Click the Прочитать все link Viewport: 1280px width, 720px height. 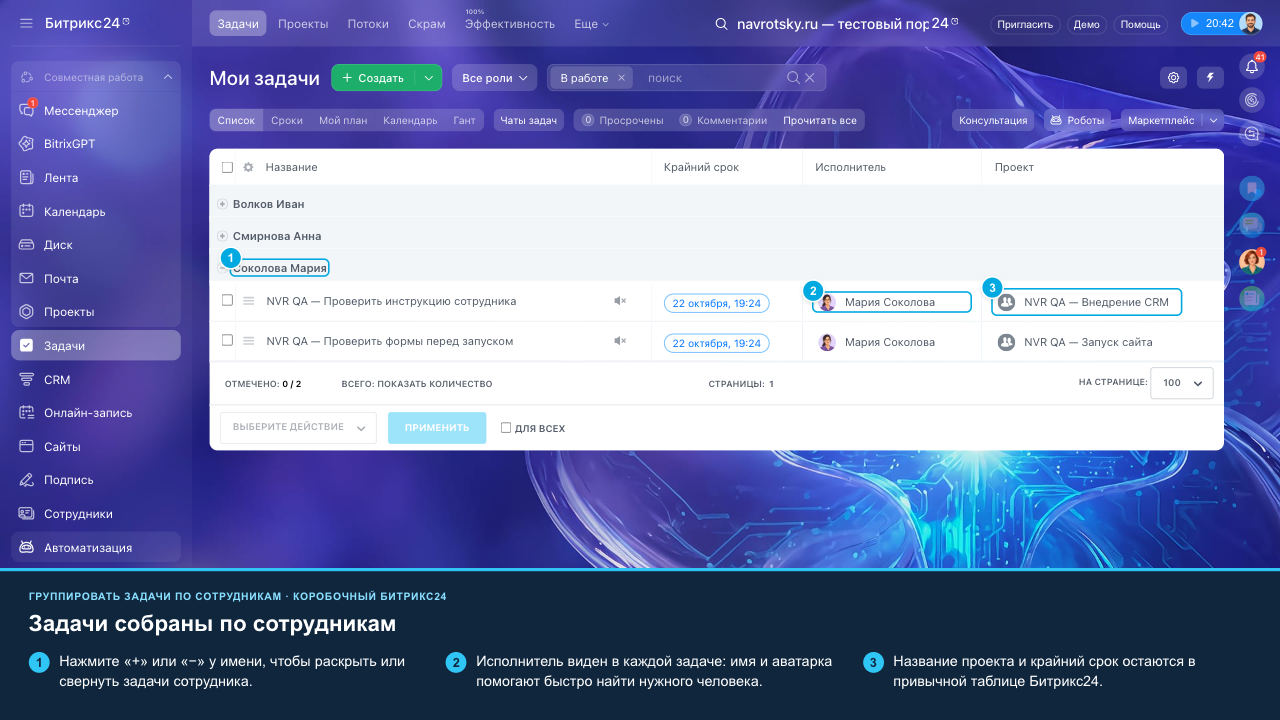[820, 120]
